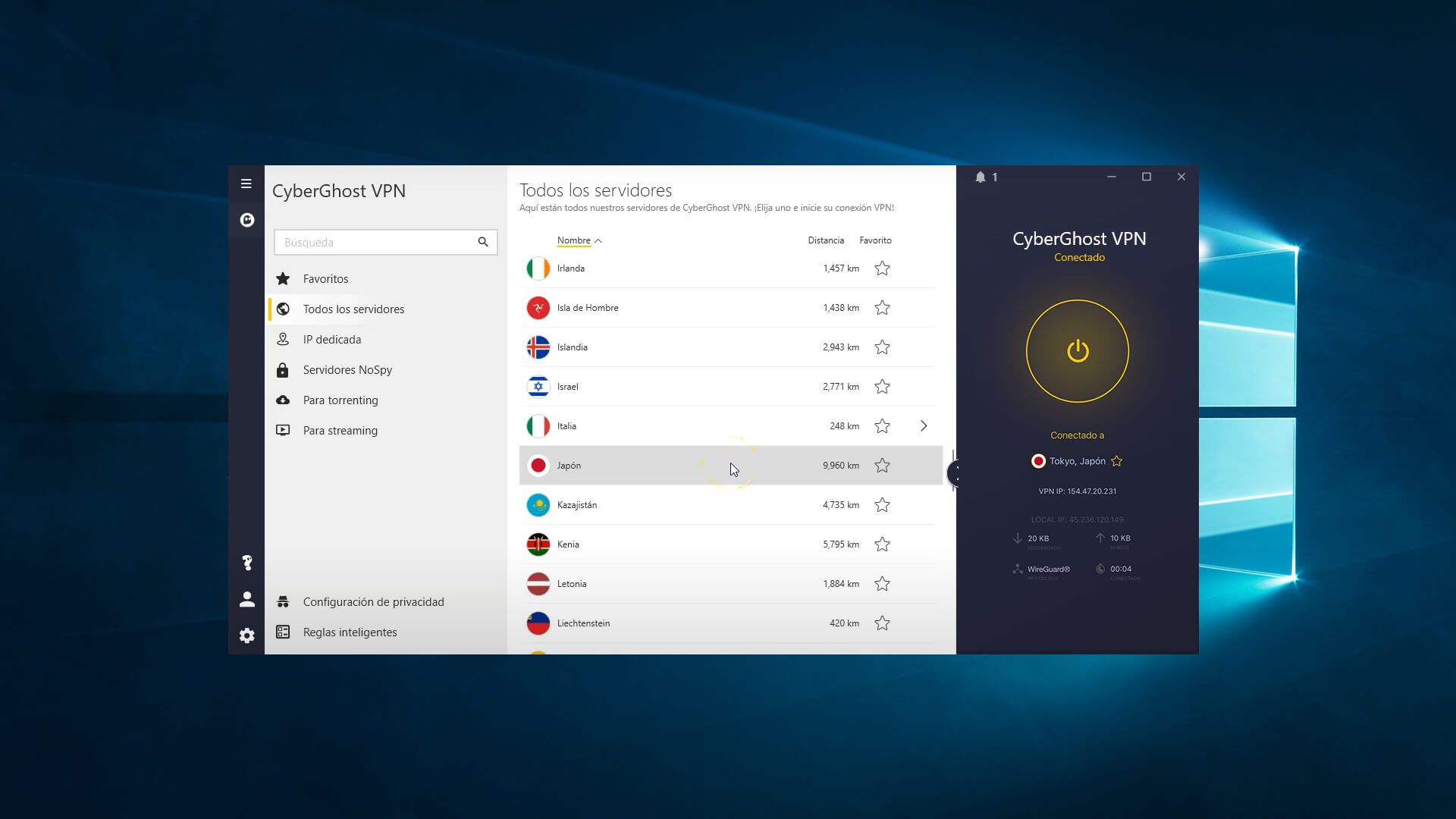This screenshot has height=819, width=1456.
Task: Disconnect using the yellow power button
Action: [1078, 351]
